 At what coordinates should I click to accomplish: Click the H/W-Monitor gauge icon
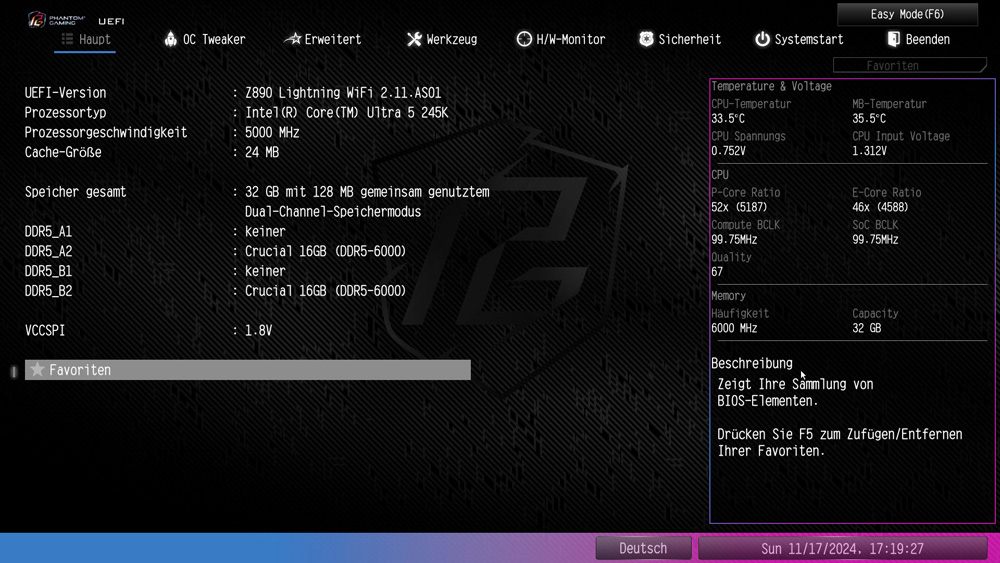(524, 39)
